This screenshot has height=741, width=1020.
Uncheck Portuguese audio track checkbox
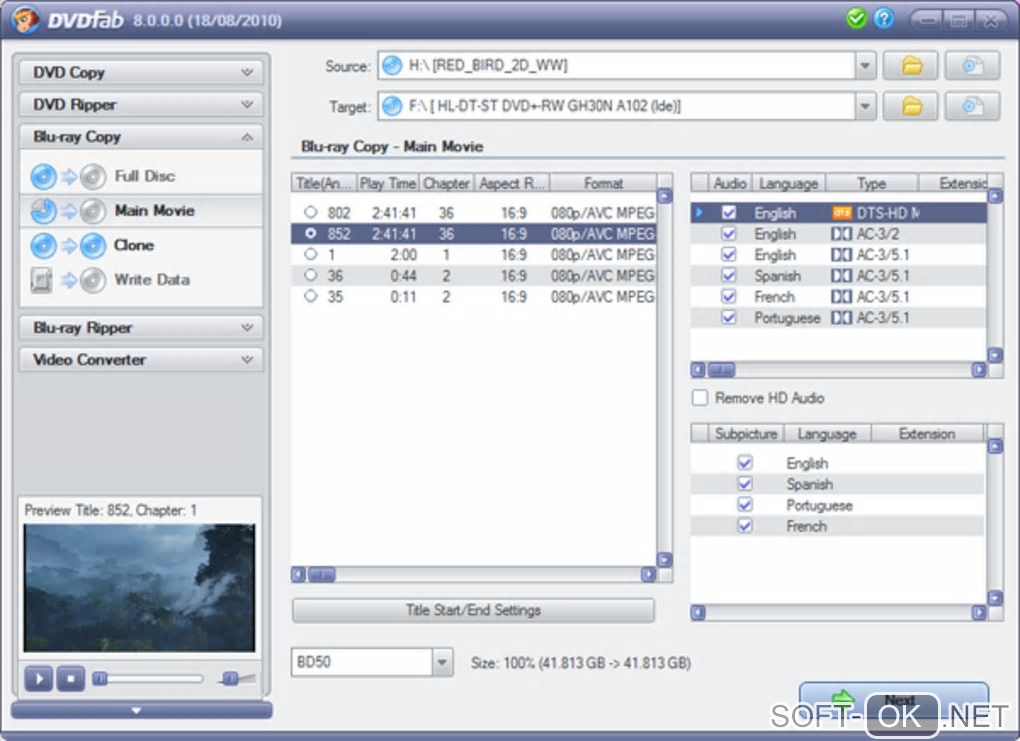pos(729,317)
